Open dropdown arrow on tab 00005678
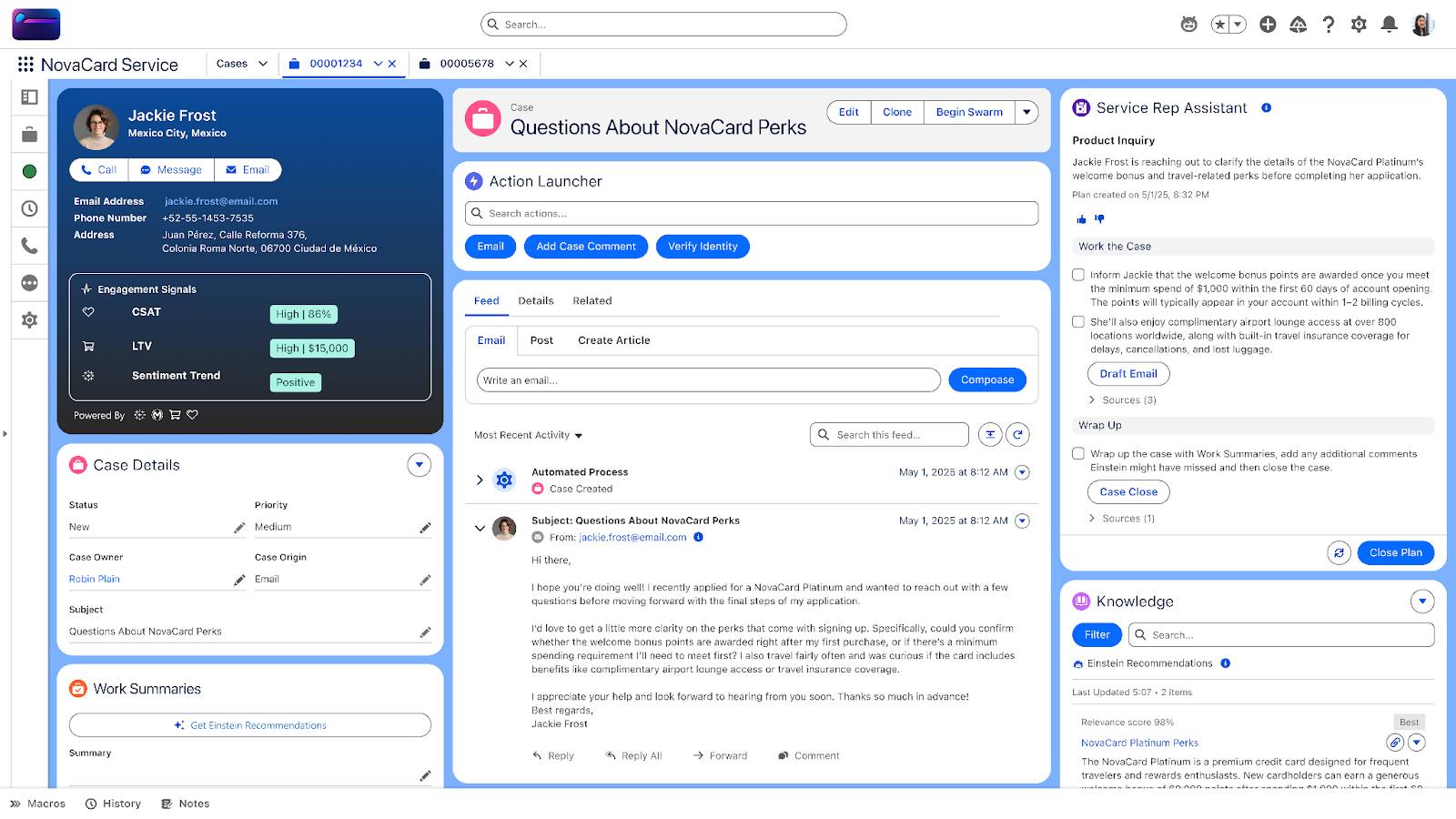This screenshot has height=819, width=1456. (x=510, y=64)
